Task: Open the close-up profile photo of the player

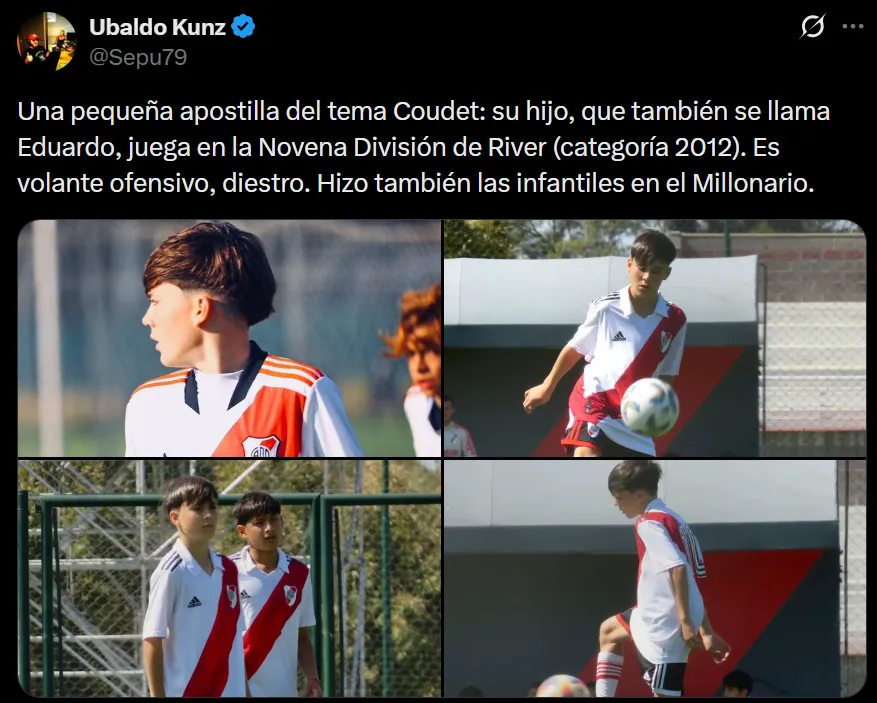Action: coord(229,338)
